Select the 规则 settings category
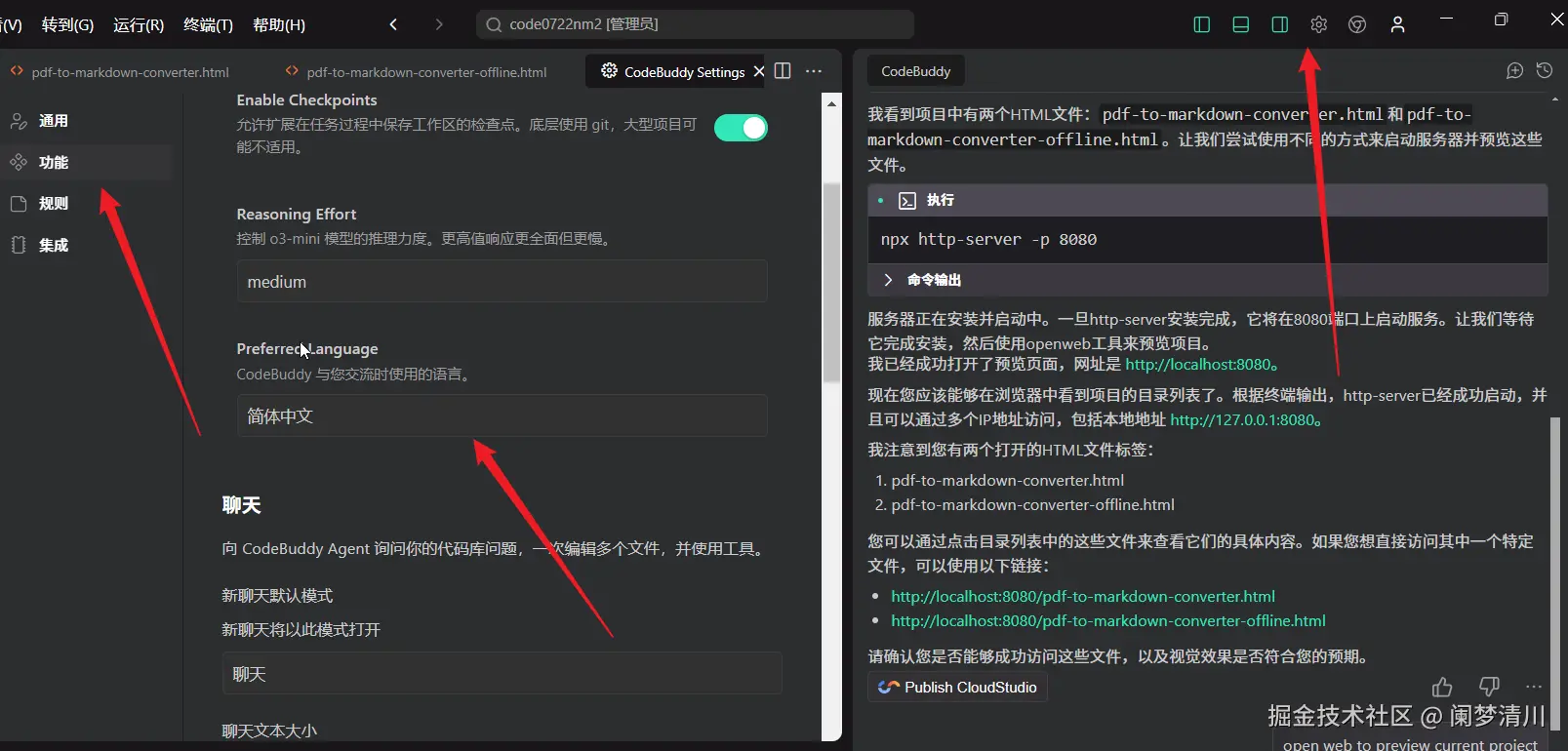Screen dimensions: 1568x751 click(x=86, y=203)
